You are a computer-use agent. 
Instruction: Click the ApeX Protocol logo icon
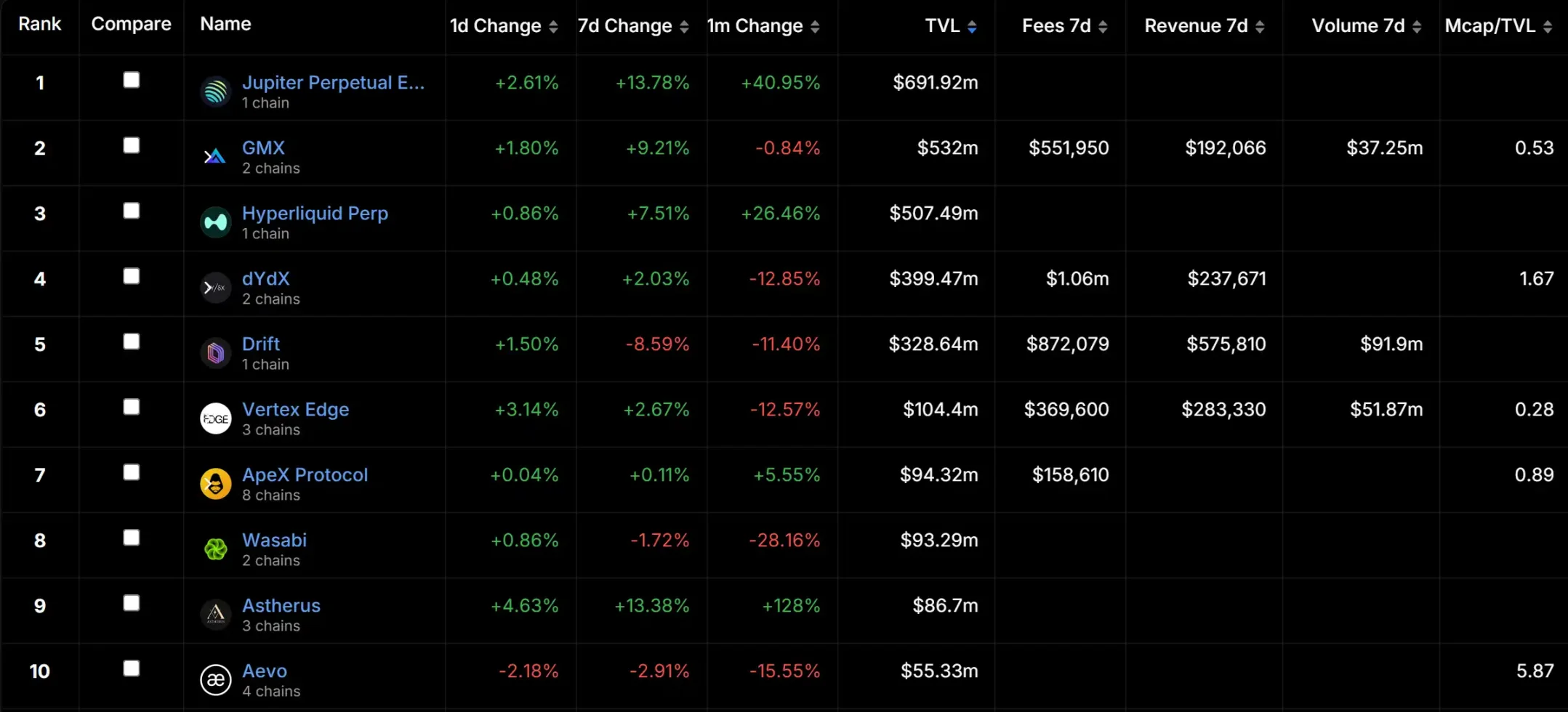click(215, 484)
